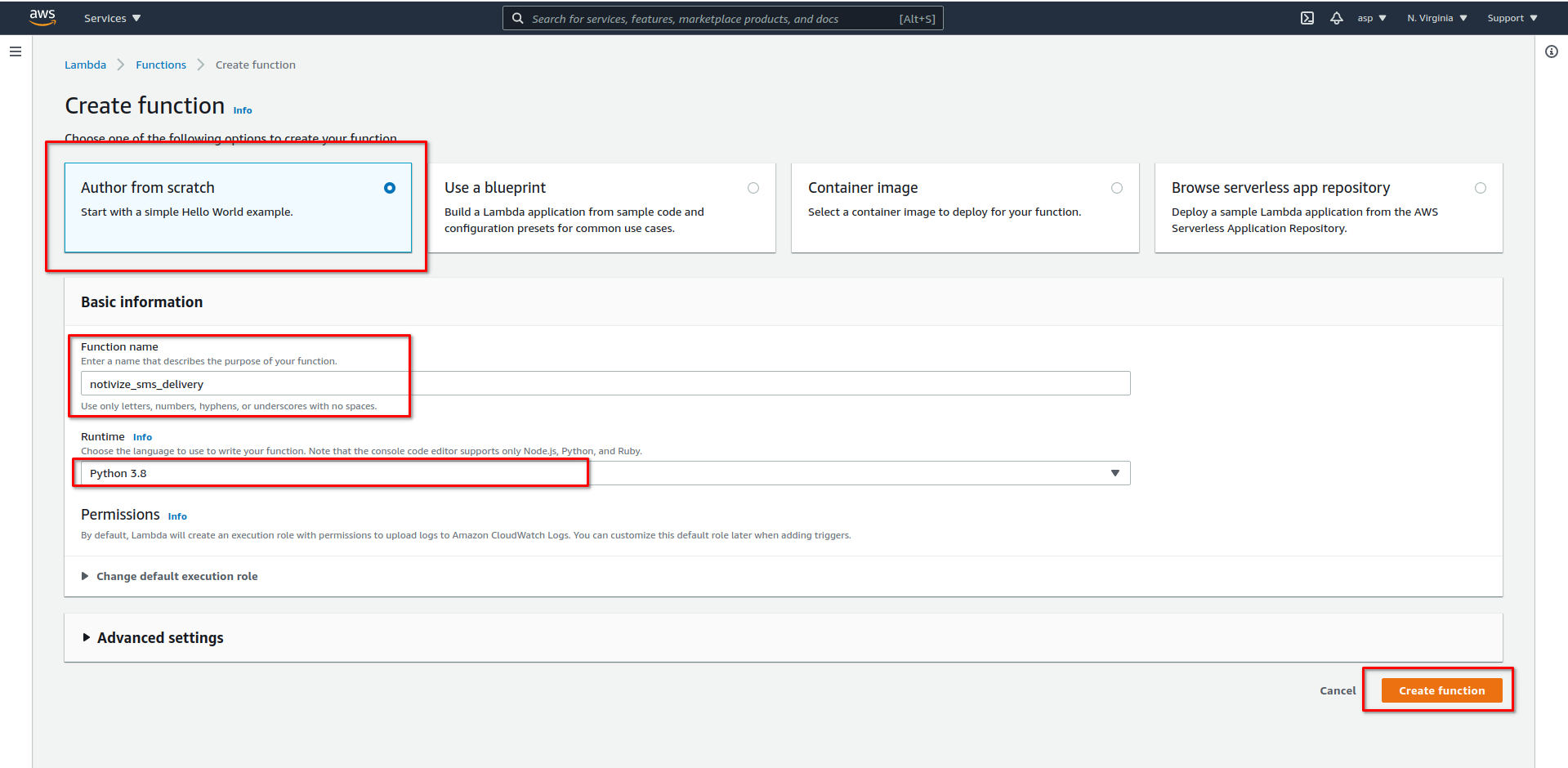This screenshot has height=768, width=1568.
Task: Select Author from scratch radio button
Action: (390, 188)
